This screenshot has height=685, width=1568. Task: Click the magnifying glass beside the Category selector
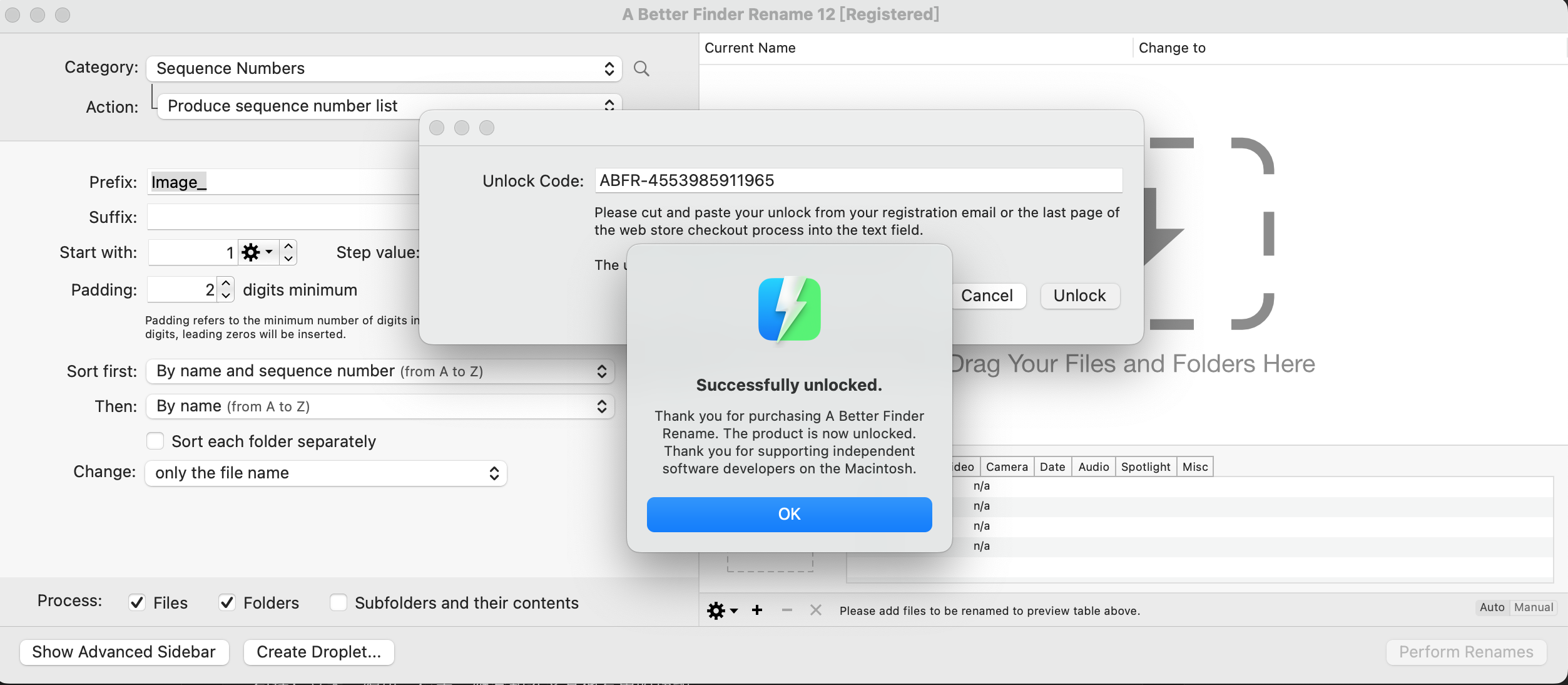pyautogui.click(x=641, y=69)
